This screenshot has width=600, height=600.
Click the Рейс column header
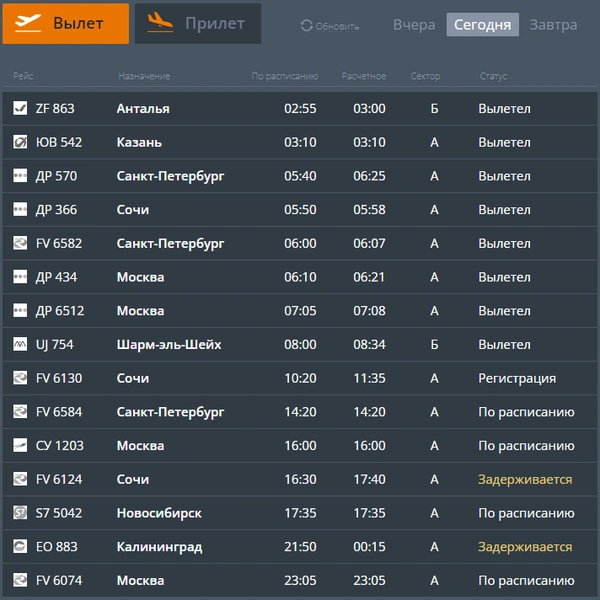click(x=23, y=76)
